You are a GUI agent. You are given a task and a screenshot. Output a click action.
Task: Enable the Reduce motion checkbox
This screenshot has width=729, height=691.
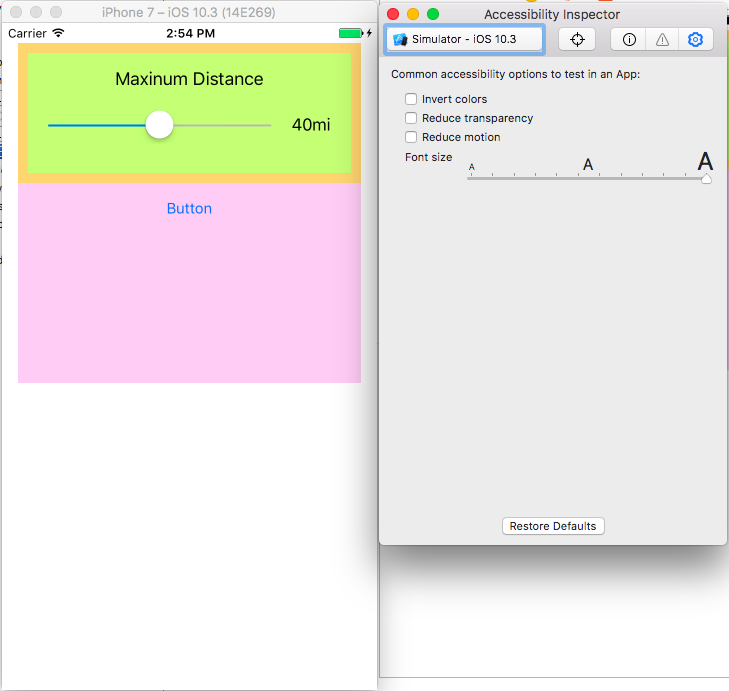[411, 137]
